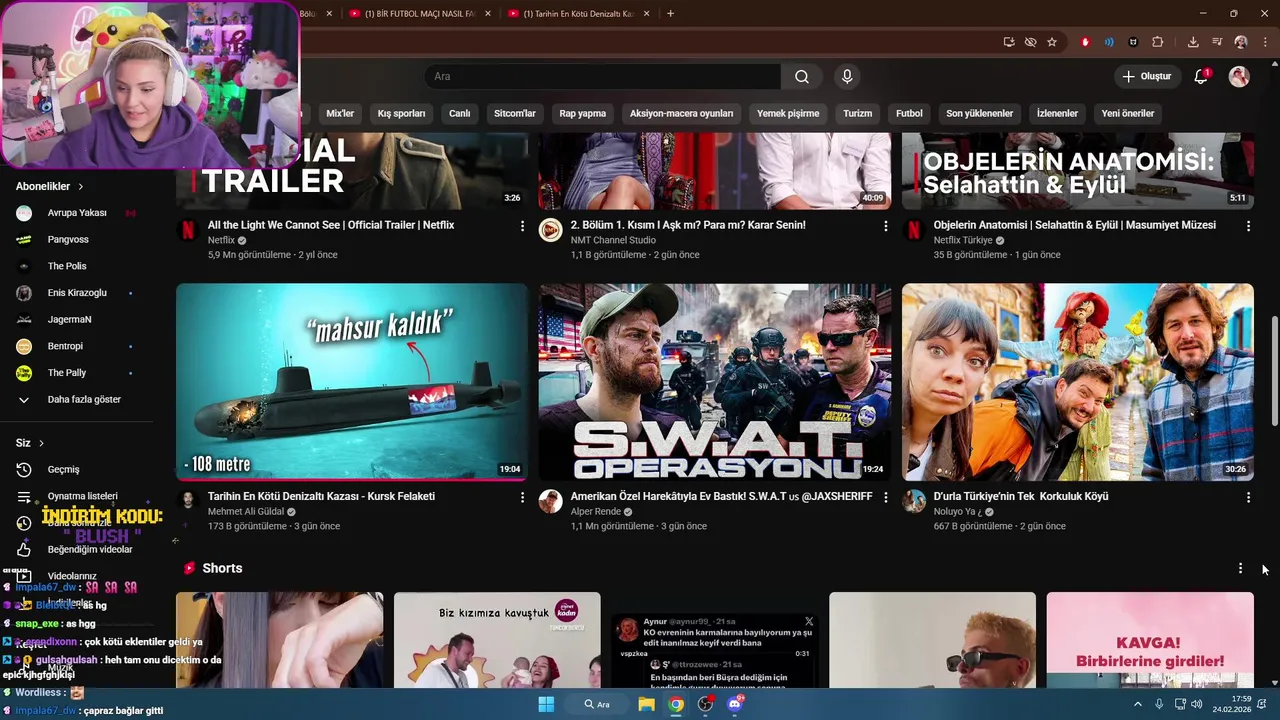This screenshot has width=1280, height=720.
Task: Open a new browser tab
Action: coord(670,14)
